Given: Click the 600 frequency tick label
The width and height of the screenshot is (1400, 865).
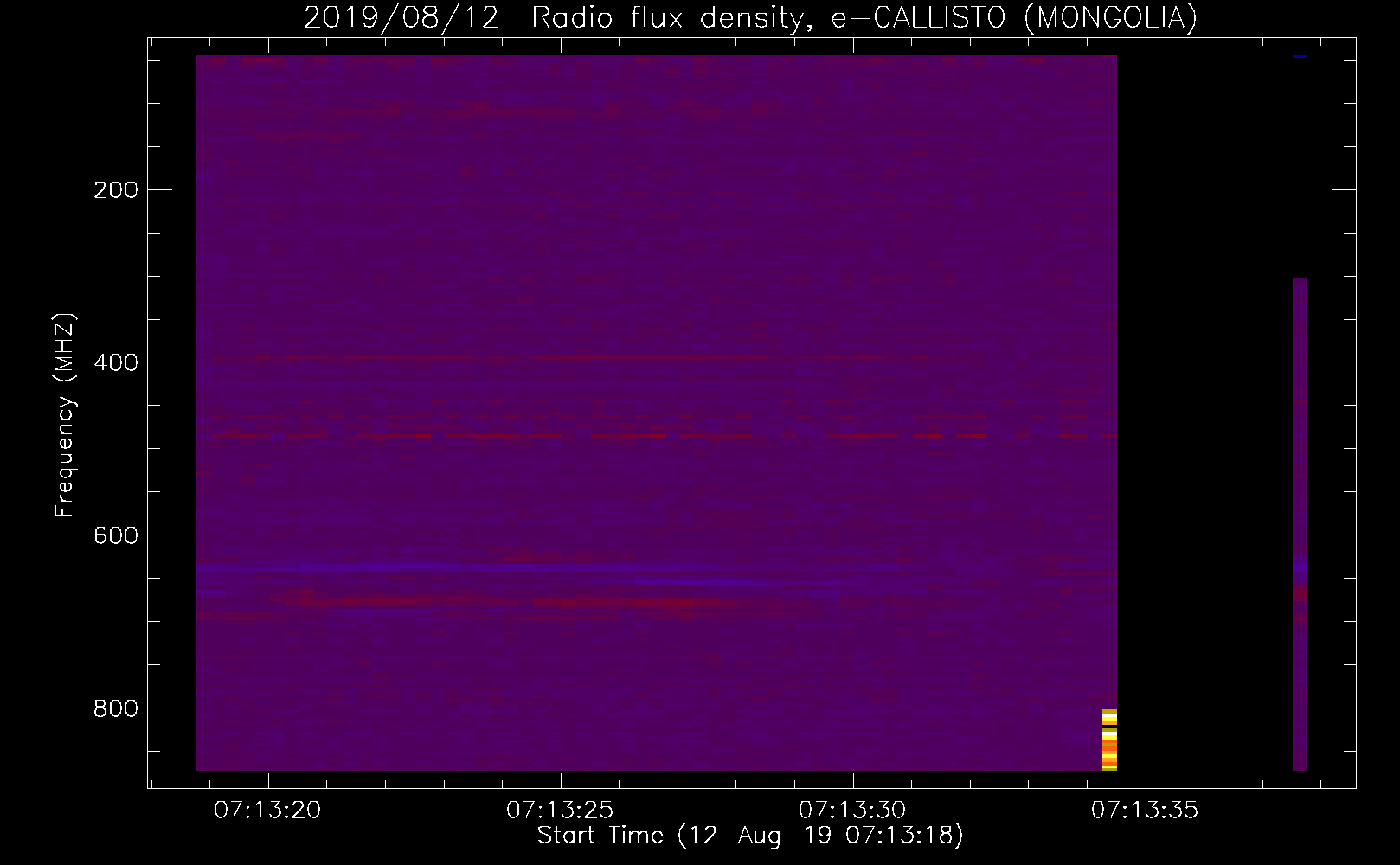Looking at the screenshot, I should coord(116,535).
